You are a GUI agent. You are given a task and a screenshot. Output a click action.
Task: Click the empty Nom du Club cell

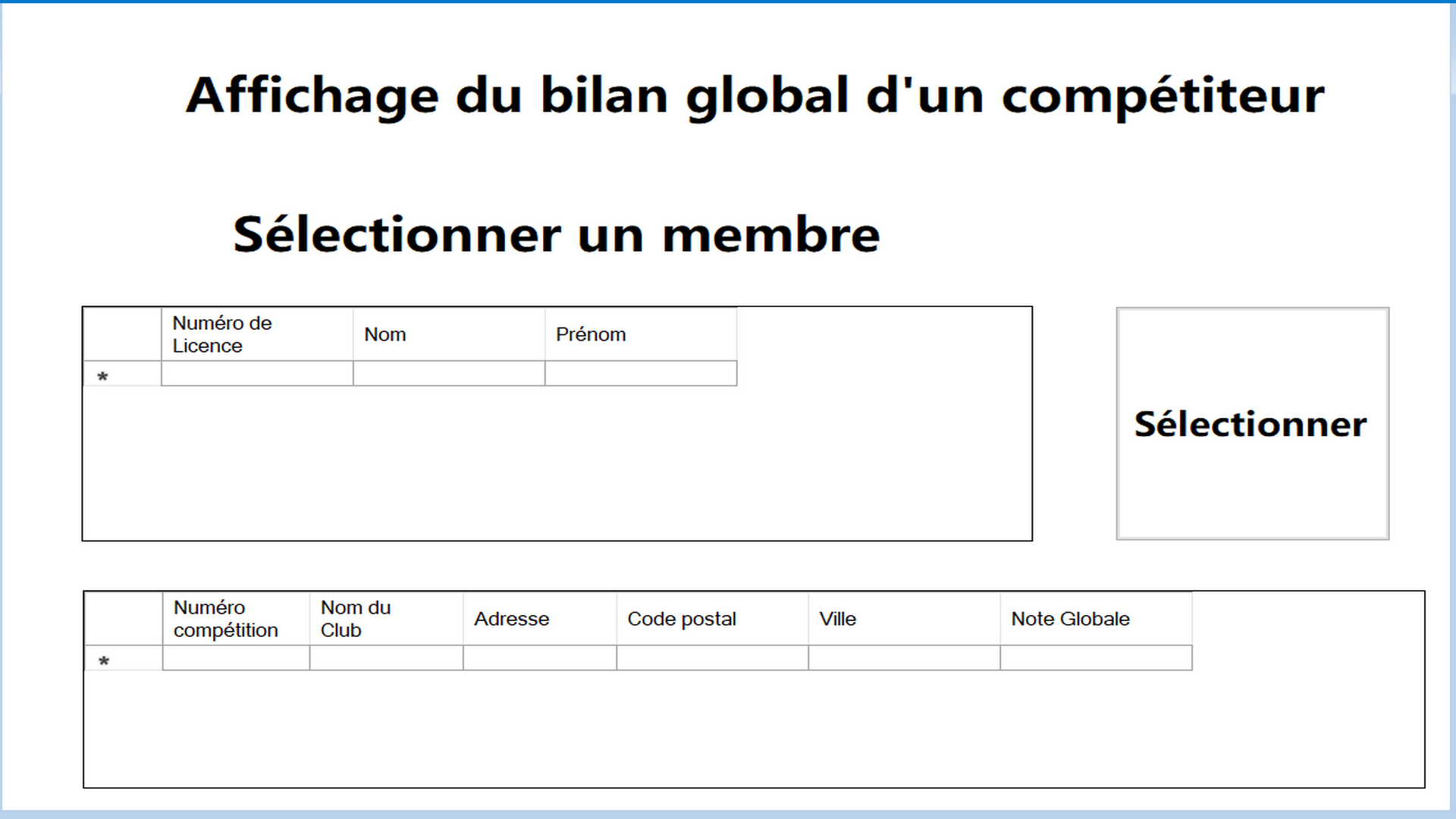coord(385,658)
